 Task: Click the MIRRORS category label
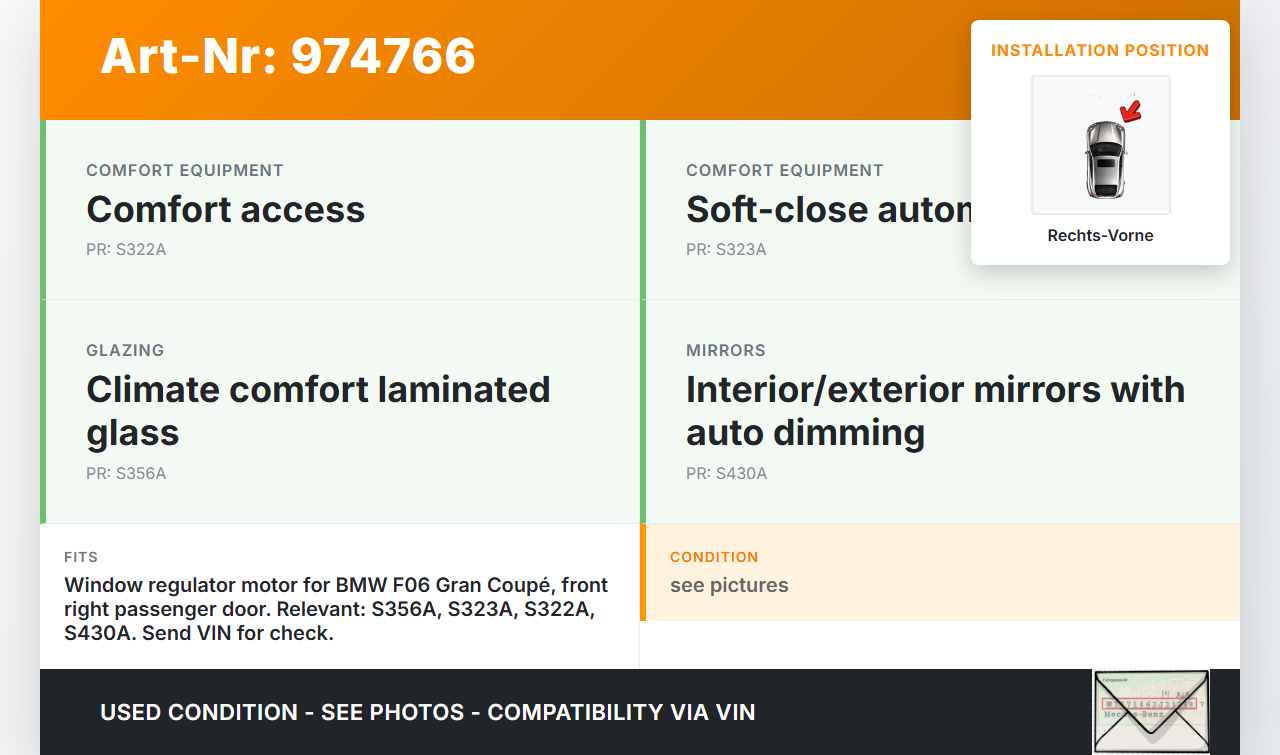[x=725, y=351]
